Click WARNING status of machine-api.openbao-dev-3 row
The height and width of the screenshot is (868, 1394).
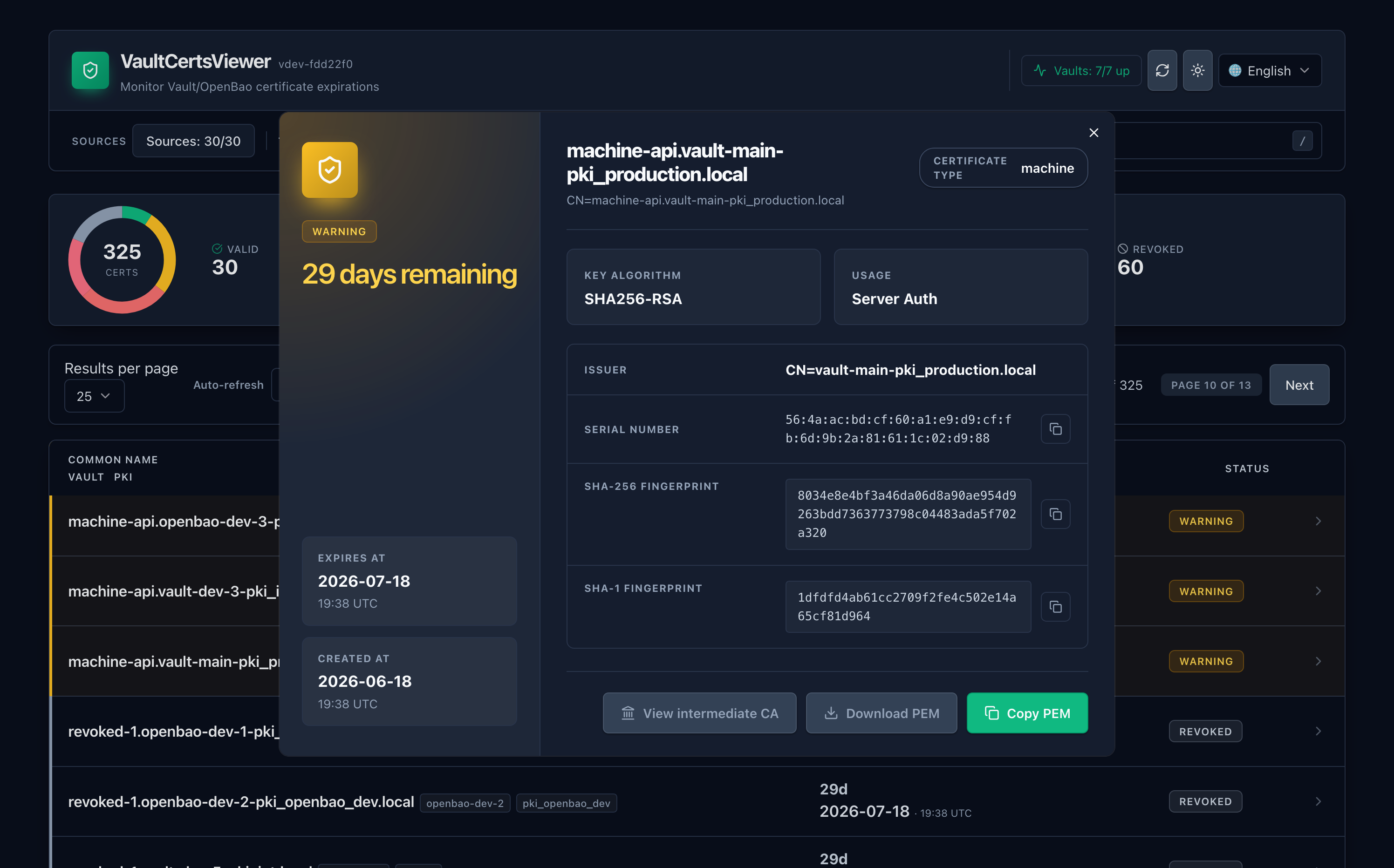[1206, 521]
